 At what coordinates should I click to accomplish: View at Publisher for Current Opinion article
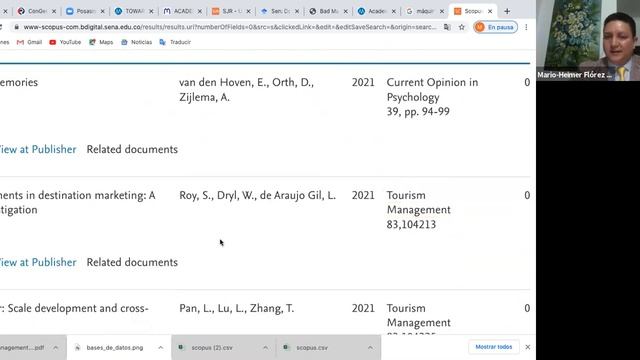tap(38, 149)
